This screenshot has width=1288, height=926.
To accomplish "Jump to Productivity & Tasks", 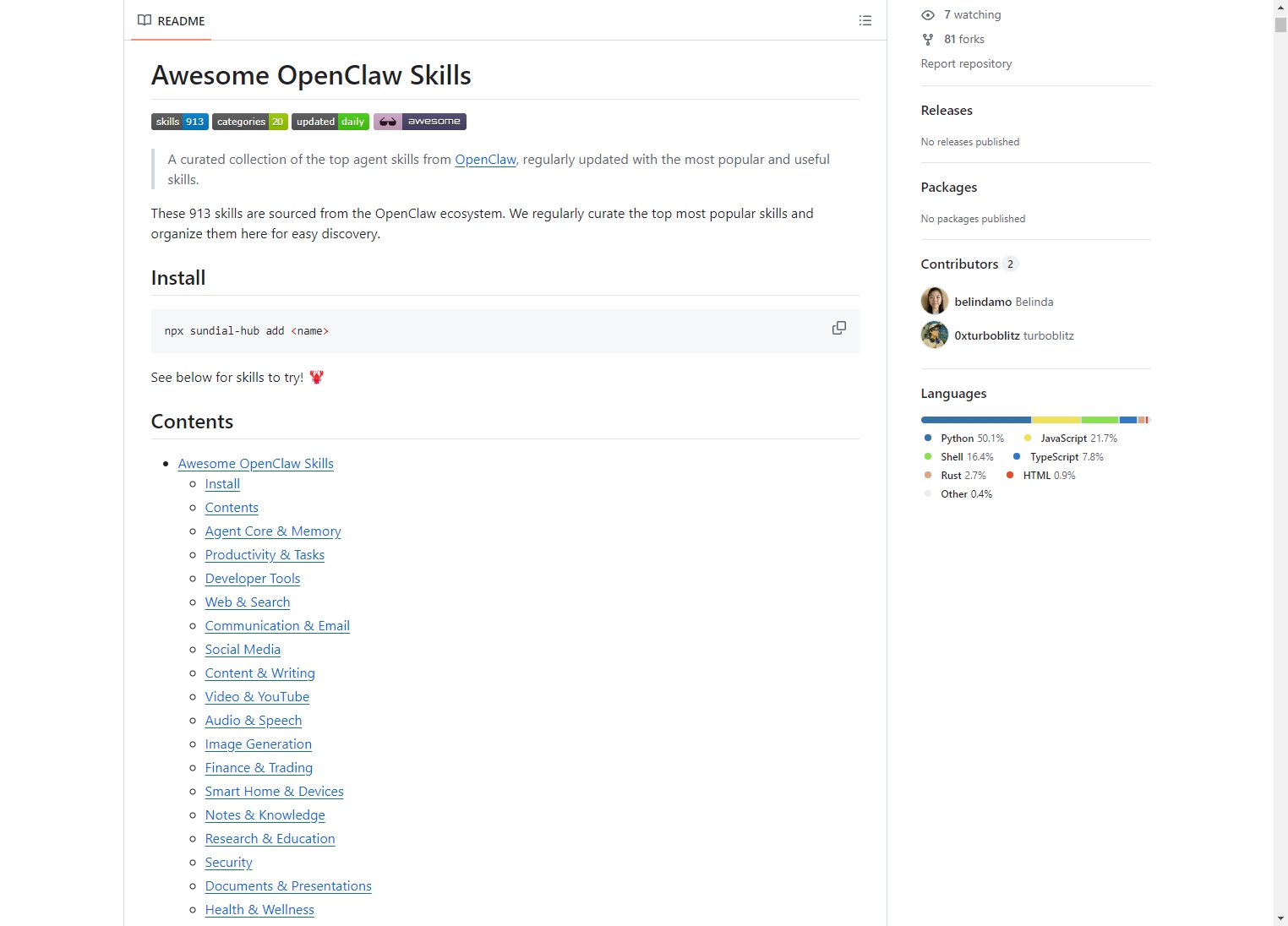I will [x=265, y=555].
